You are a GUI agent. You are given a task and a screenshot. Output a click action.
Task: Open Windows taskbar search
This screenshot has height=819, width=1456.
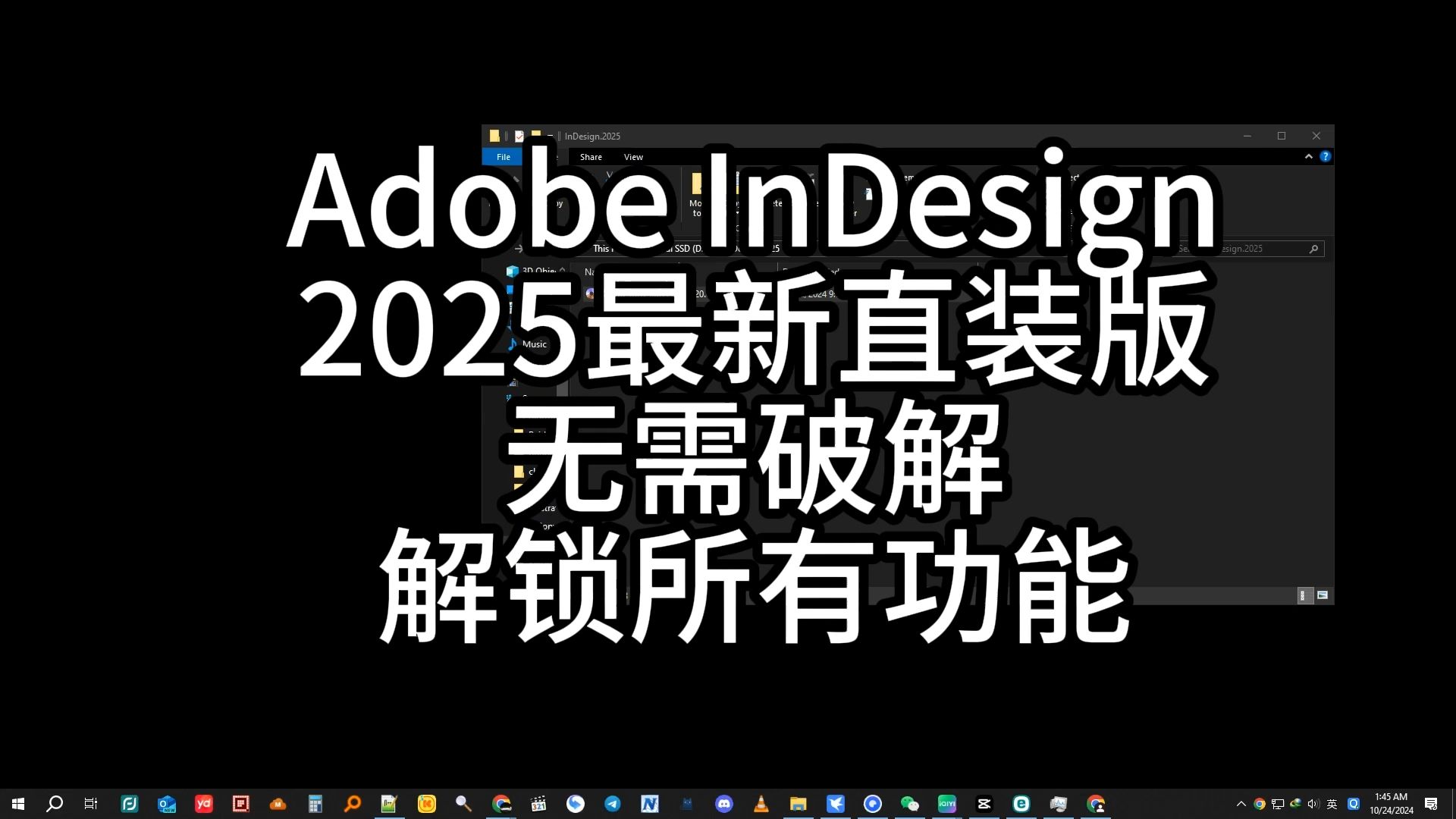pos(55,804)
